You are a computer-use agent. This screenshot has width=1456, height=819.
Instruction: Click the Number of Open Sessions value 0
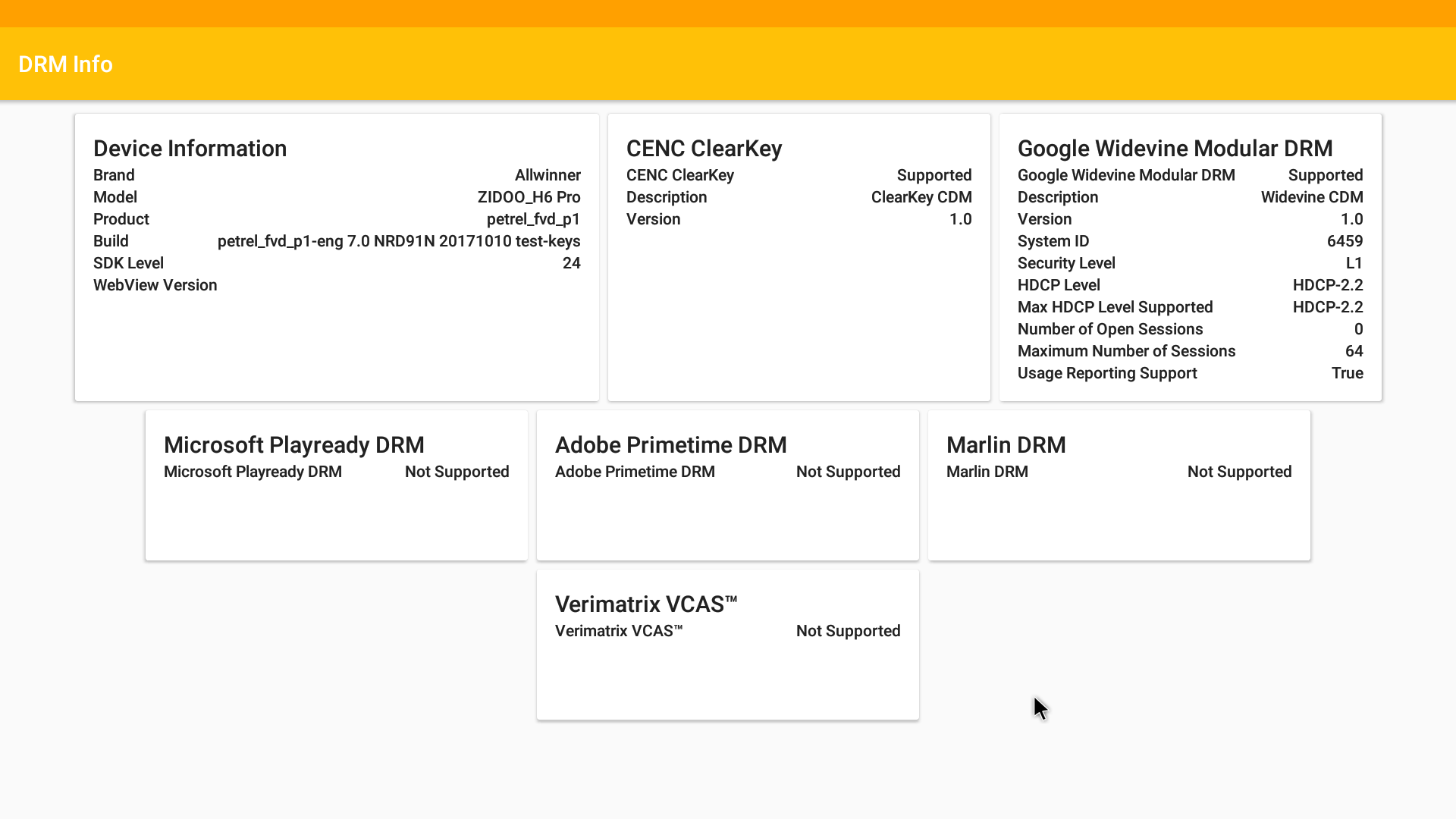pos(1358,329)
